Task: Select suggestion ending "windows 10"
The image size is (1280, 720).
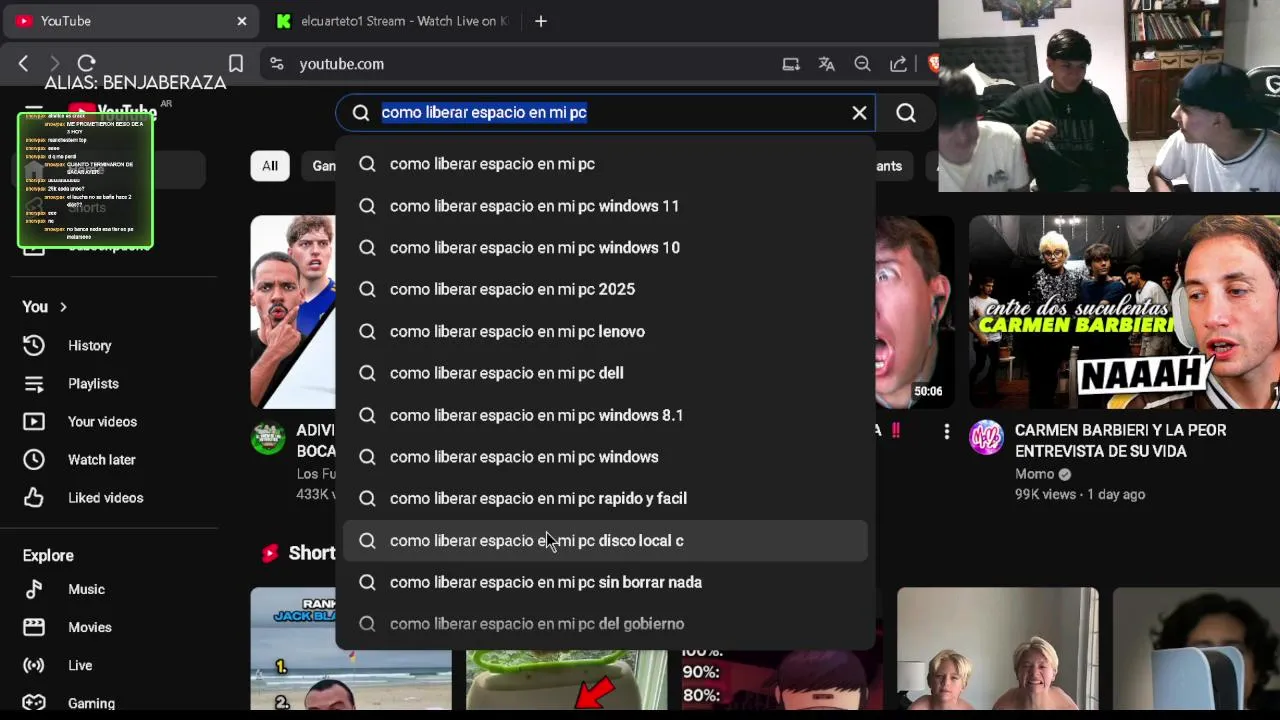Action: (605, 248)
